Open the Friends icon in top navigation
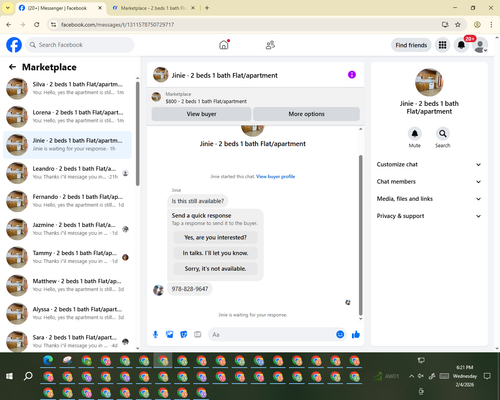This screenshot has height=400, width=500. 270,45
